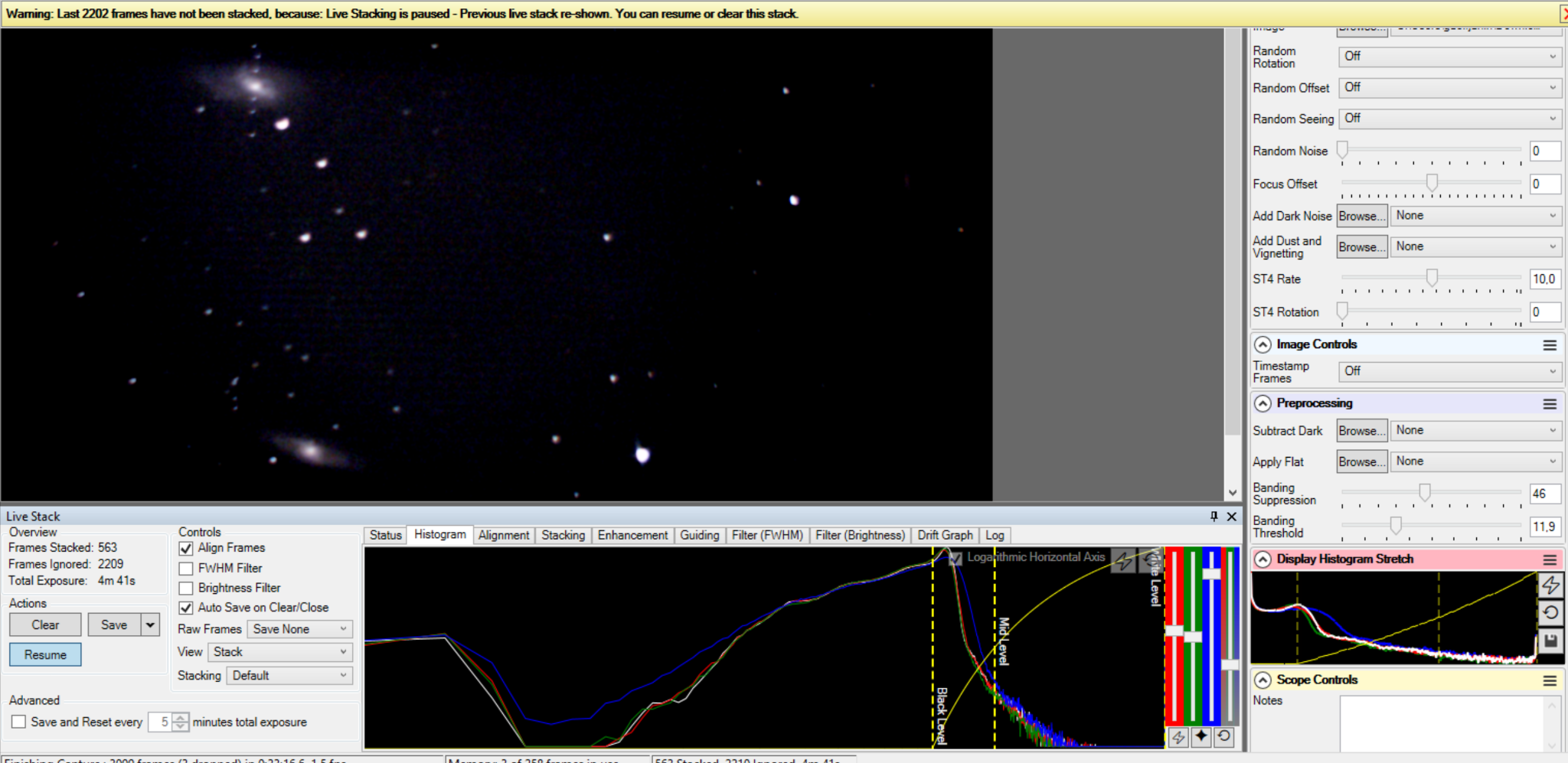Viewport: 1568px width, 763px height.
Task: Pin the Live Stack panel
Action: [1214, 517]
